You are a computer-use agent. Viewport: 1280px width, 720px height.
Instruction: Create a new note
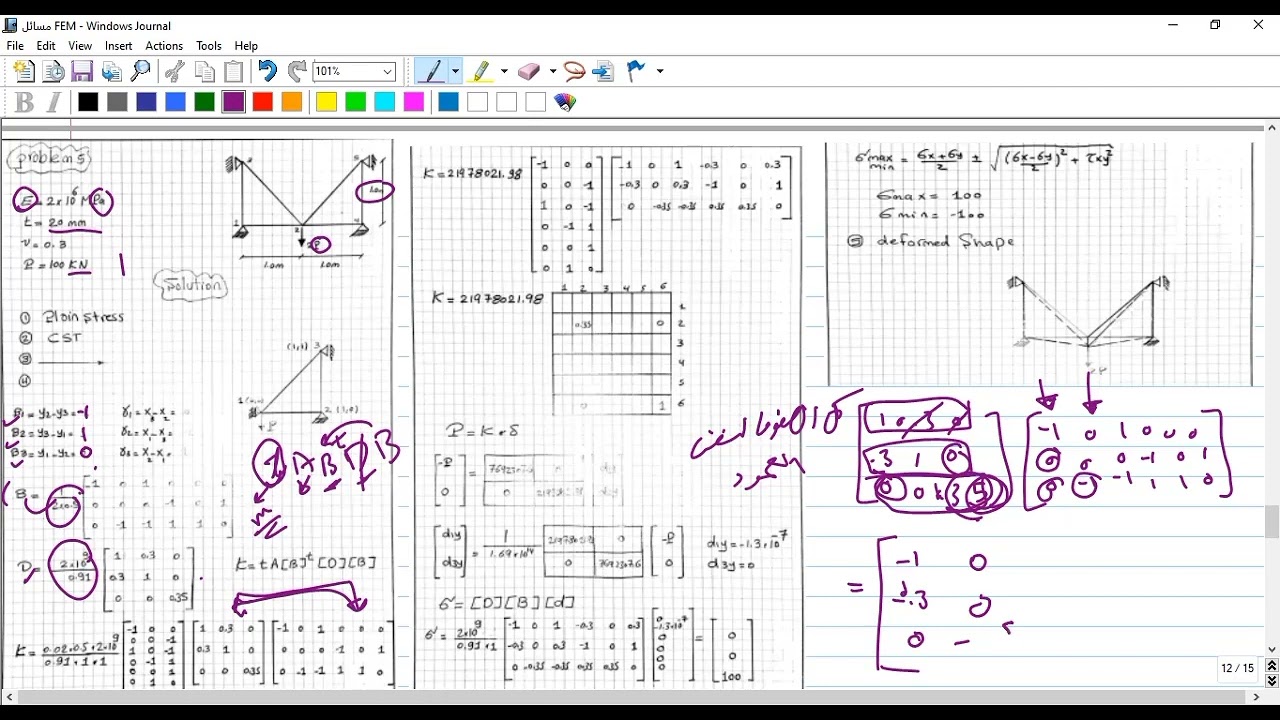tap(24, 71)
